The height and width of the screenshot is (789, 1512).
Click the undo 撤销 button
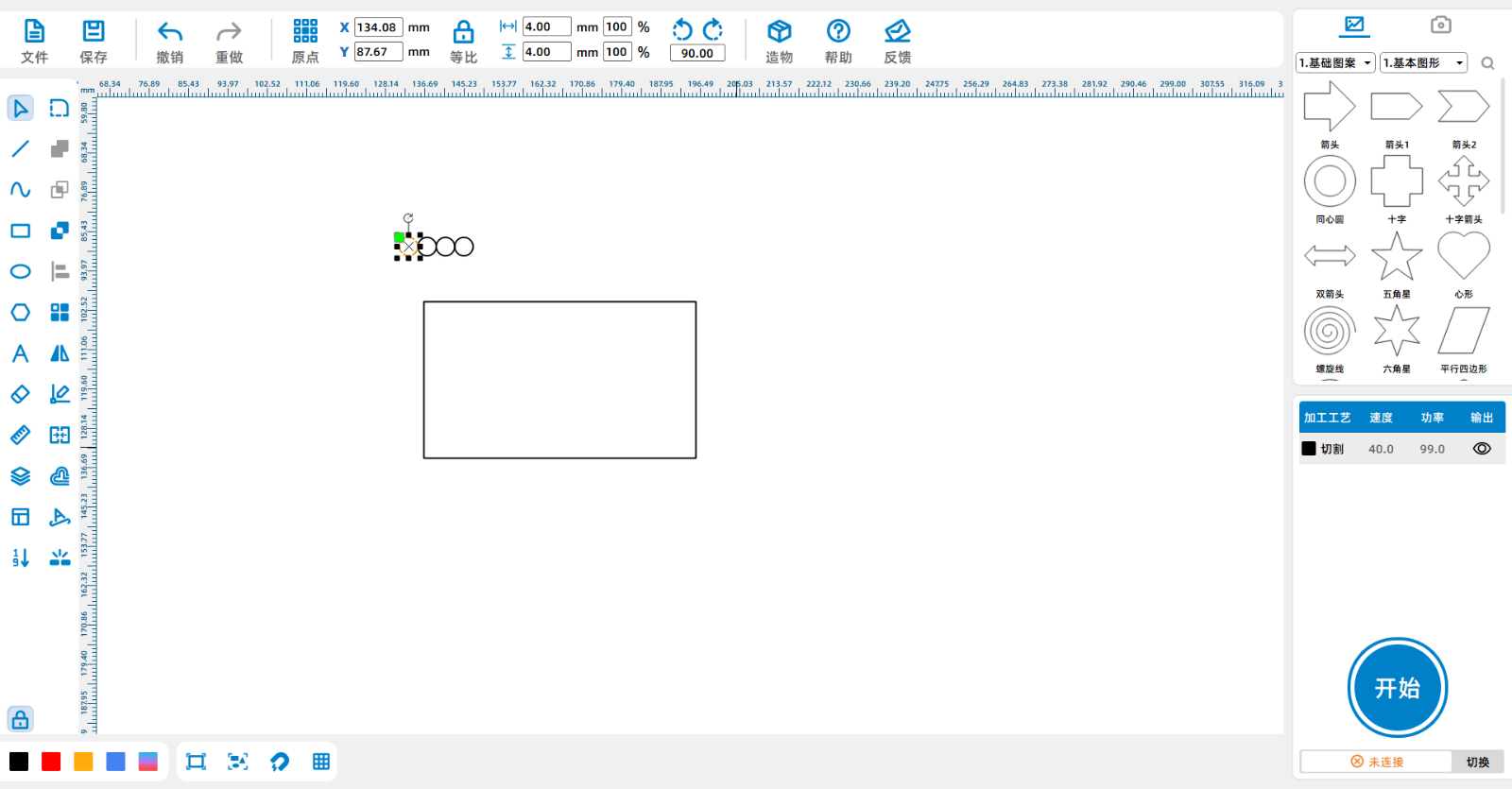[x=170, y=42]
